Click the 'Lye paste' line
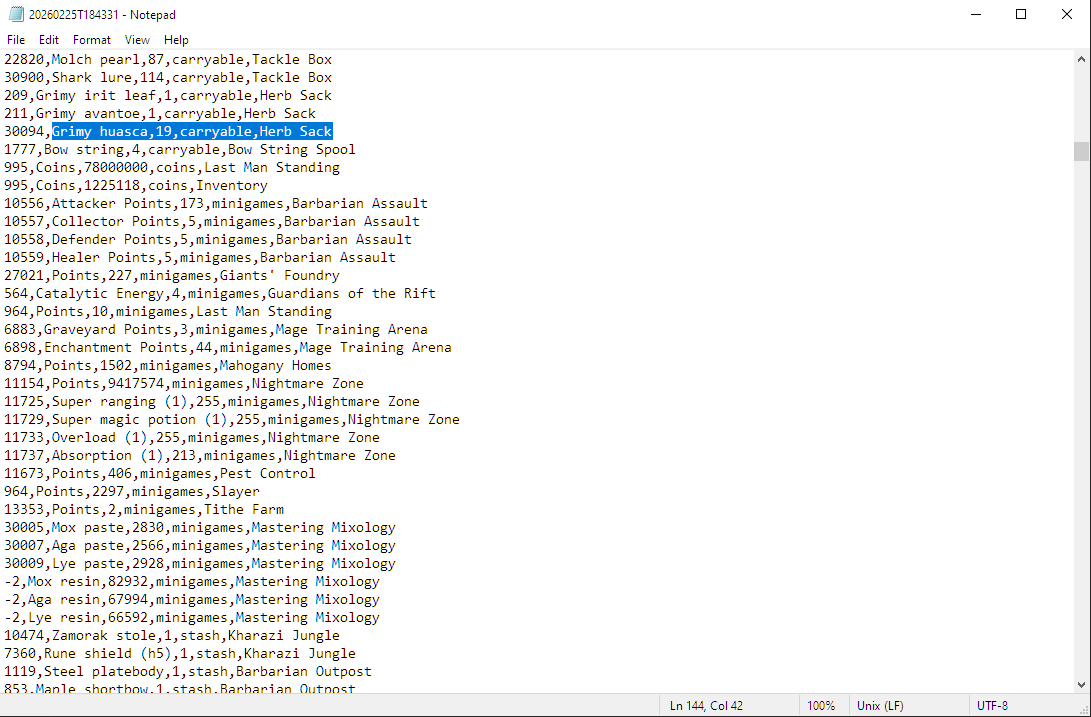 [x=200, y=565]
